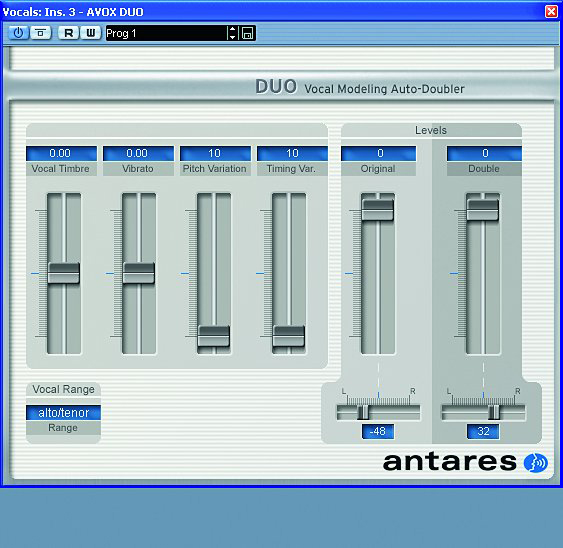Image resolution: width=563 pixels, height=548 pixels.
Task: Click the Vocal Range heading
Action: click(64, 389)
